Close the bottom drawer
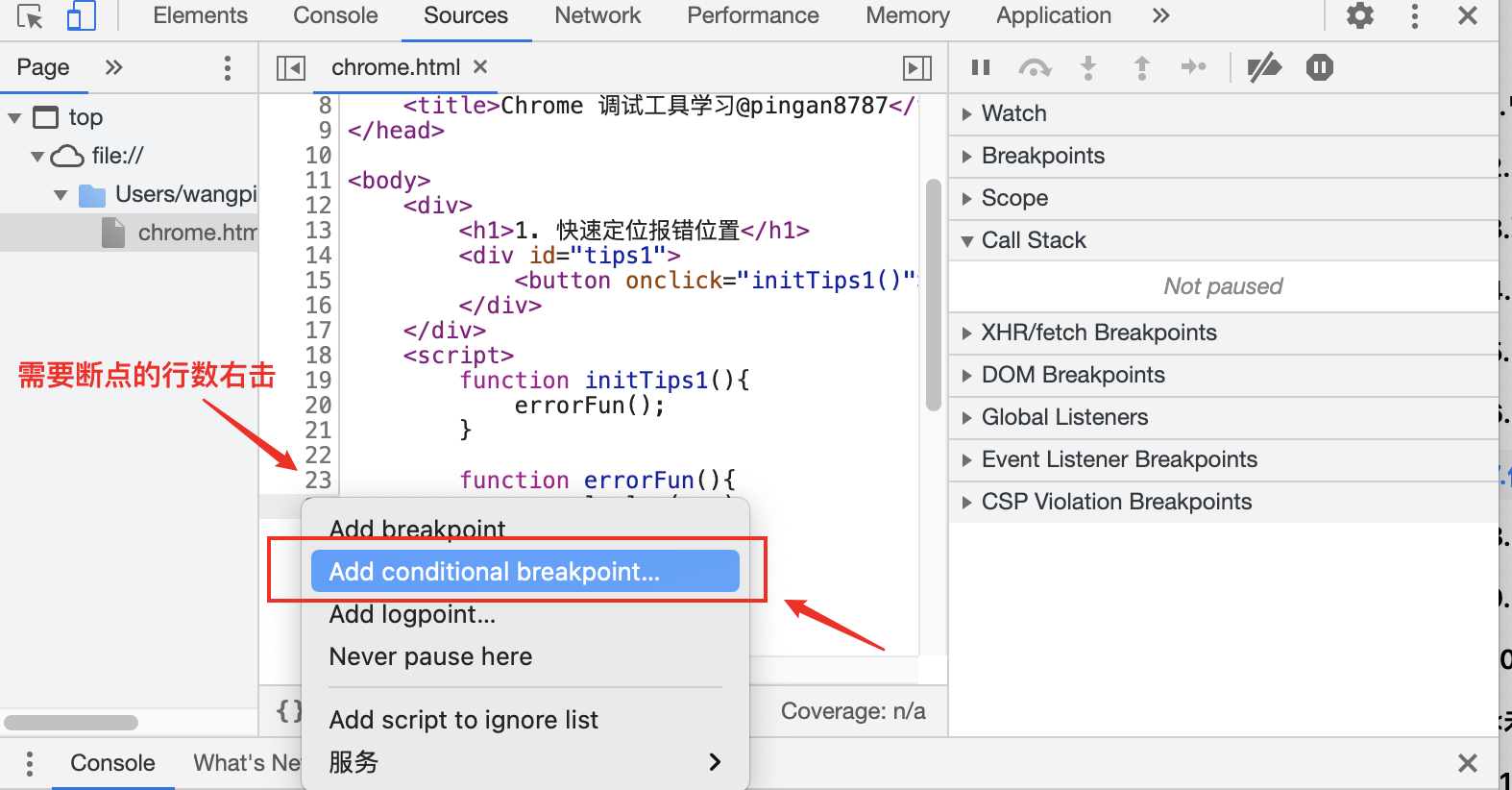The width and height of the screenshot is (1512, 790). click(1467, 763)
